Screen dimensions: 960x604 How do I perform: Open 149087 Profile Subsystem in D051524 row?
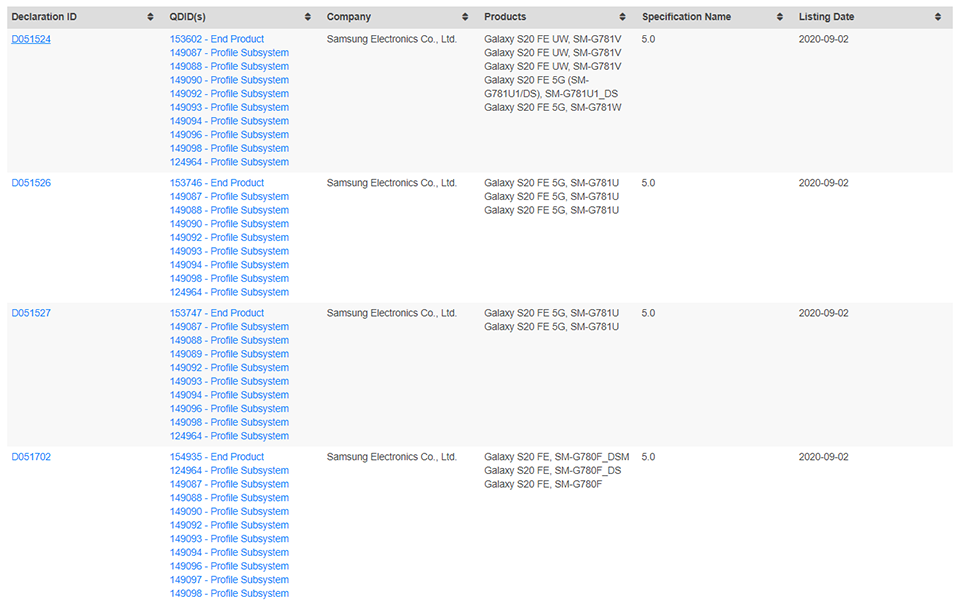click(229, 53)
